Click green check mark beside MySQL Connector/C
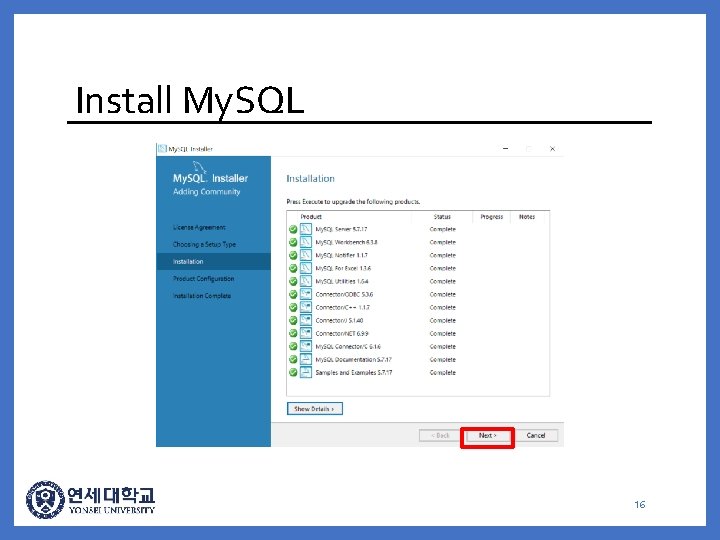The height and width of the screenshot is (540, 720). pos(293,347)
